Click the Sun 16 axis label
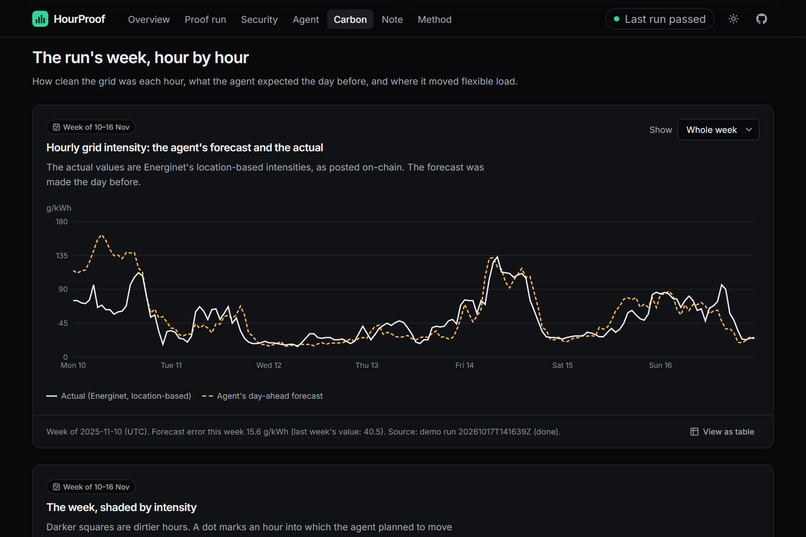 [660, 365]
